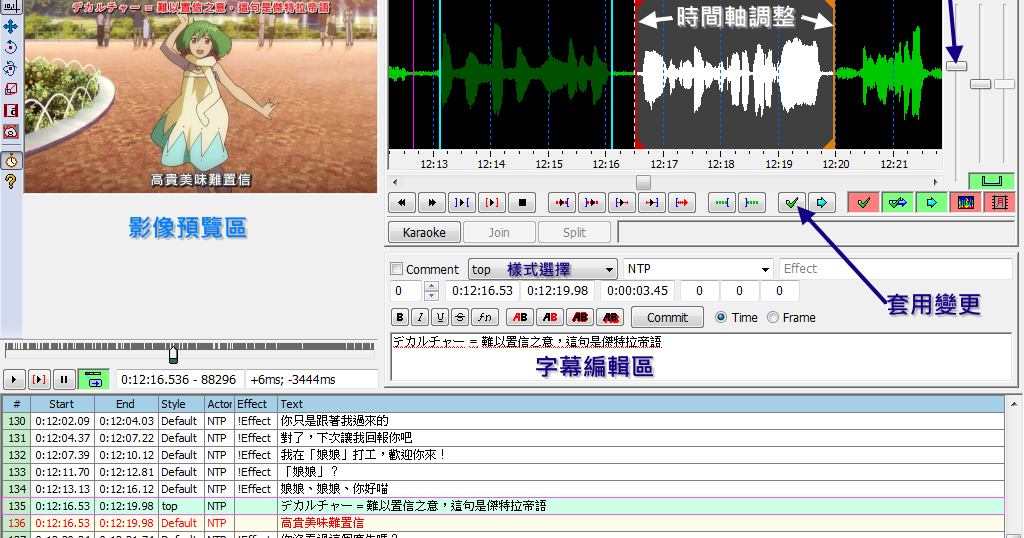Select the drag subtitles tool

[10, 27]
